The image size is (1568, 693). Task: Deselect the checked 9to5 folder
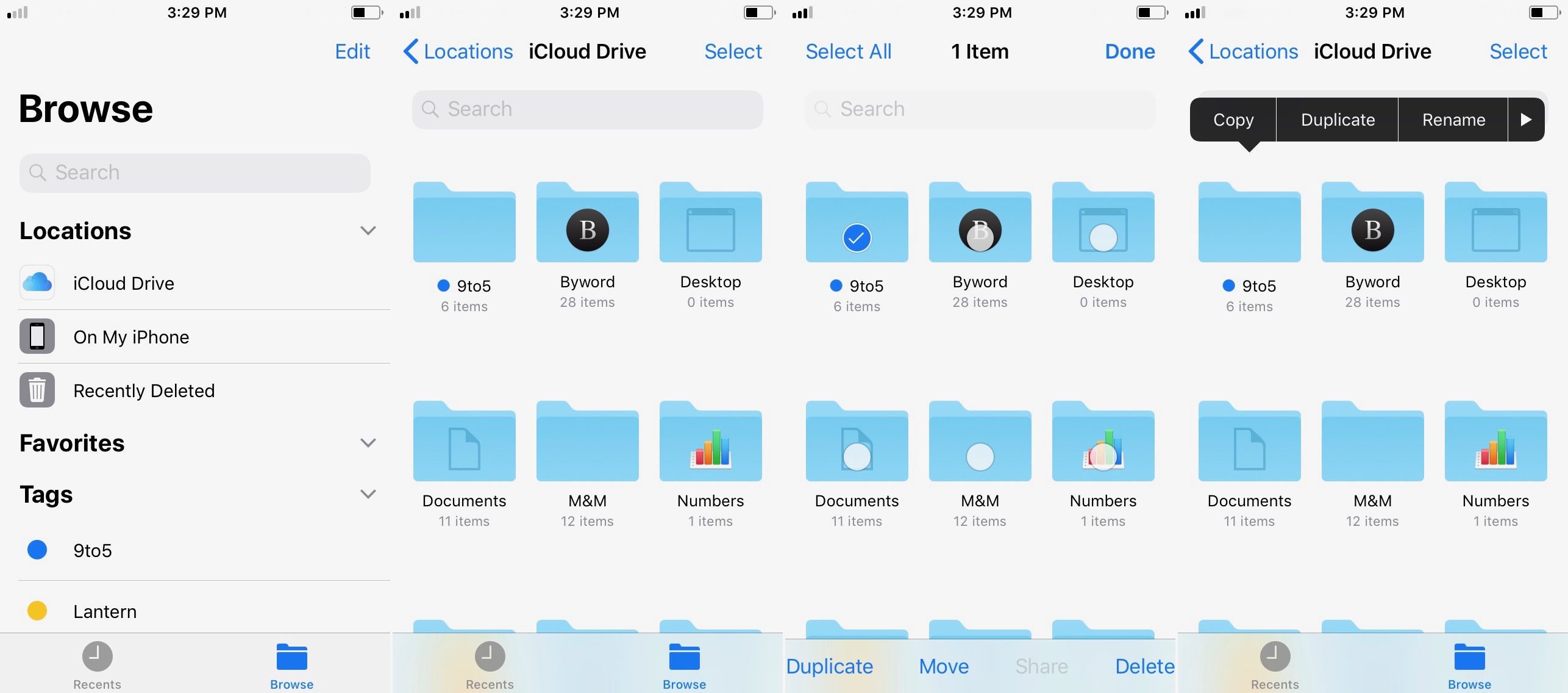(856, 238)
